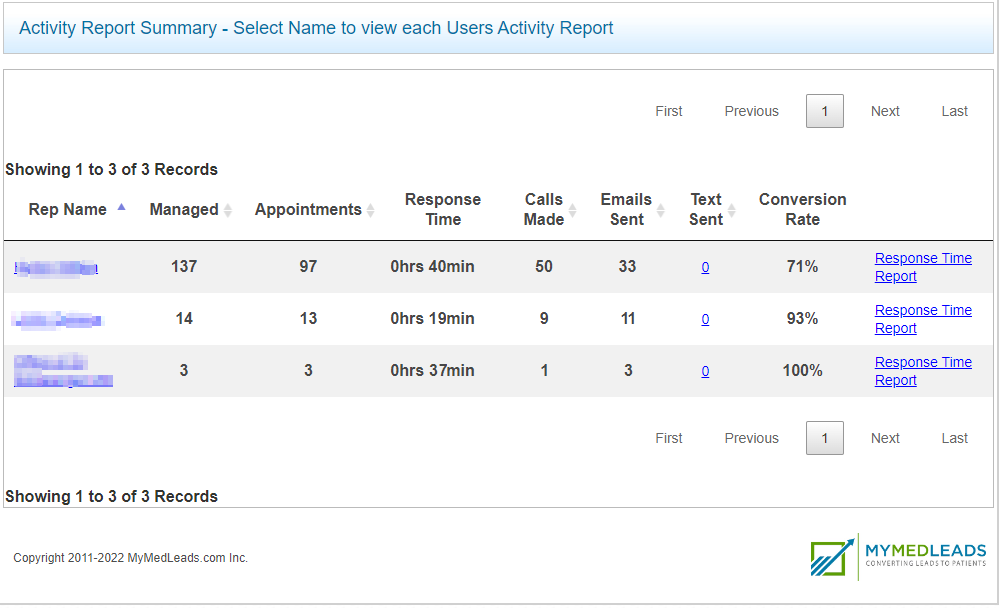Click the MyMedLeads logo

(x=898, y=557)
